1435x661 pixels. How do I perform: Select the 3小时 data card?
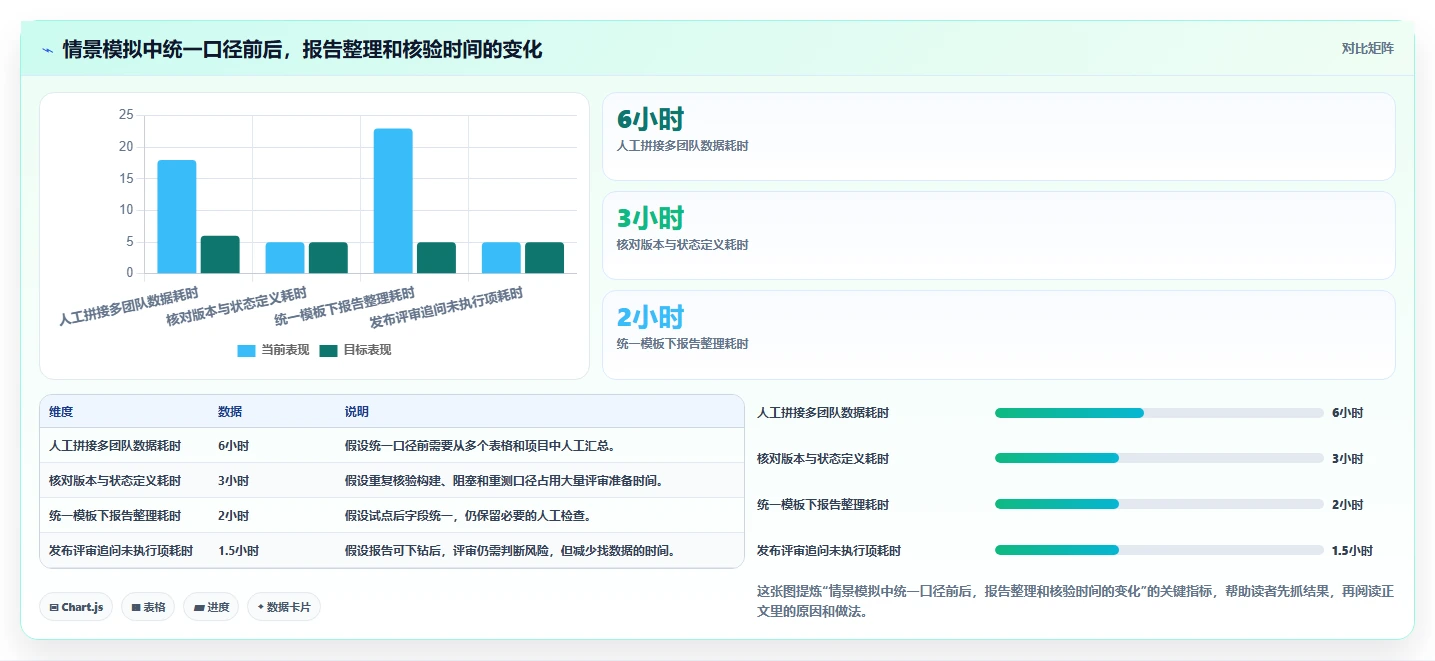(998, 235)
